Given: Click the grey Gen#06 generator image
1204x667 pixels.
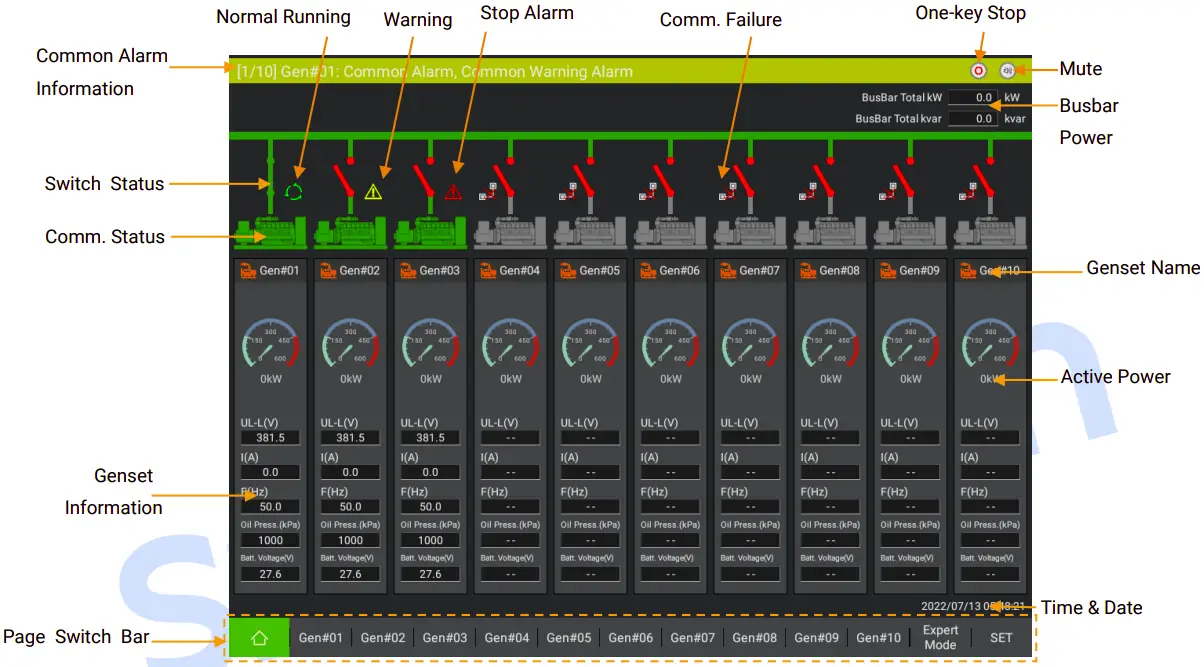Looking at the screenshot, I should coord(670,231).
